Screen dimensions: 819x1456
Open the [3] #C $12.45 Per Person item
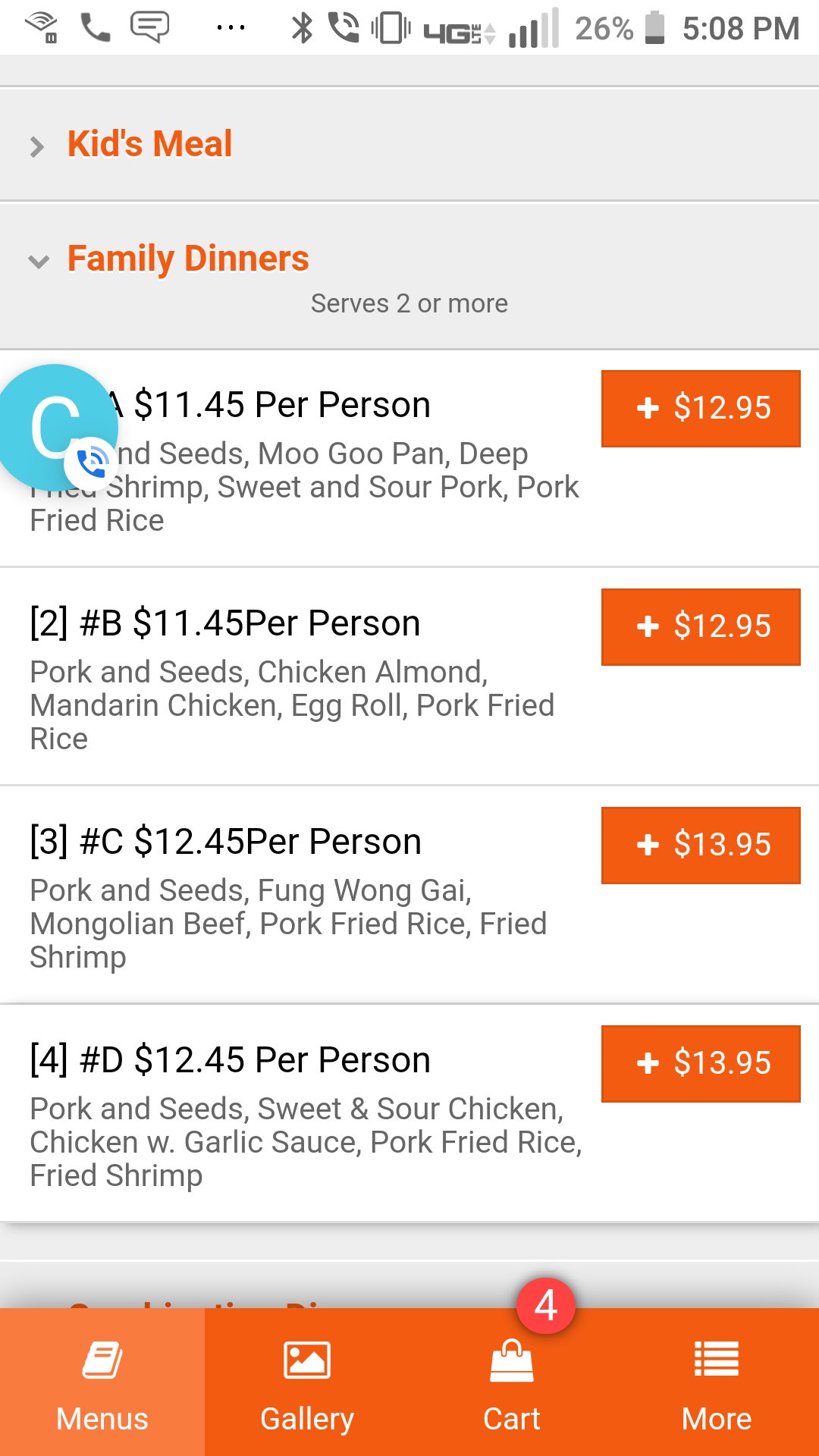point(226,842)
